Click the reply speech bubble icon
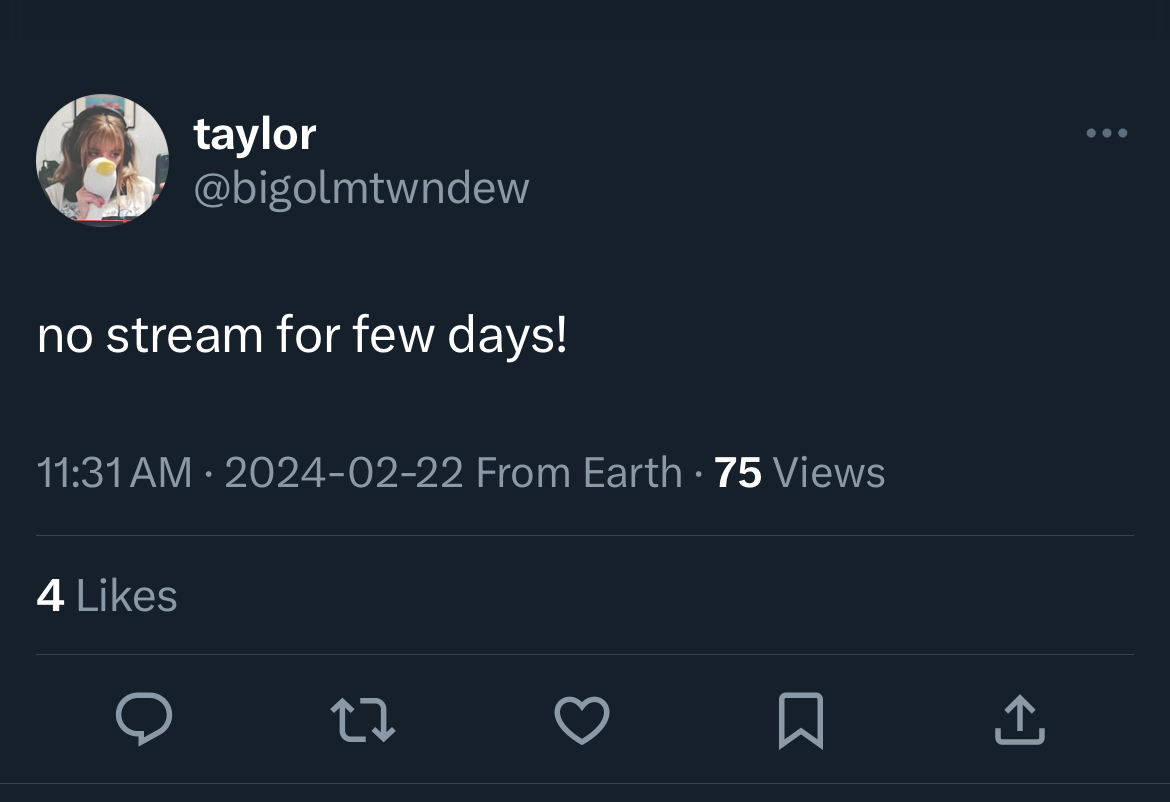Viewport: 1170px width, 802px height. coord(144,719)
